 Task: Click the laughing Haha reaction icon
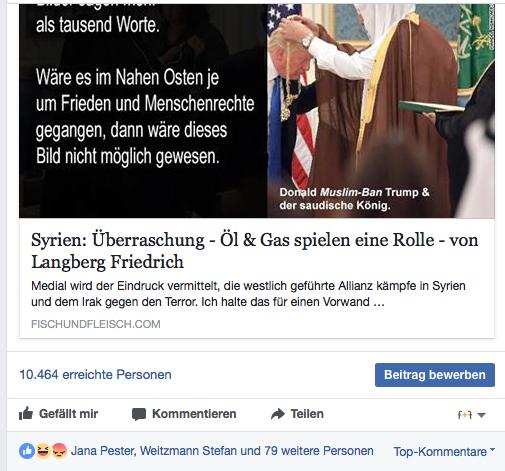pos(43,451)
